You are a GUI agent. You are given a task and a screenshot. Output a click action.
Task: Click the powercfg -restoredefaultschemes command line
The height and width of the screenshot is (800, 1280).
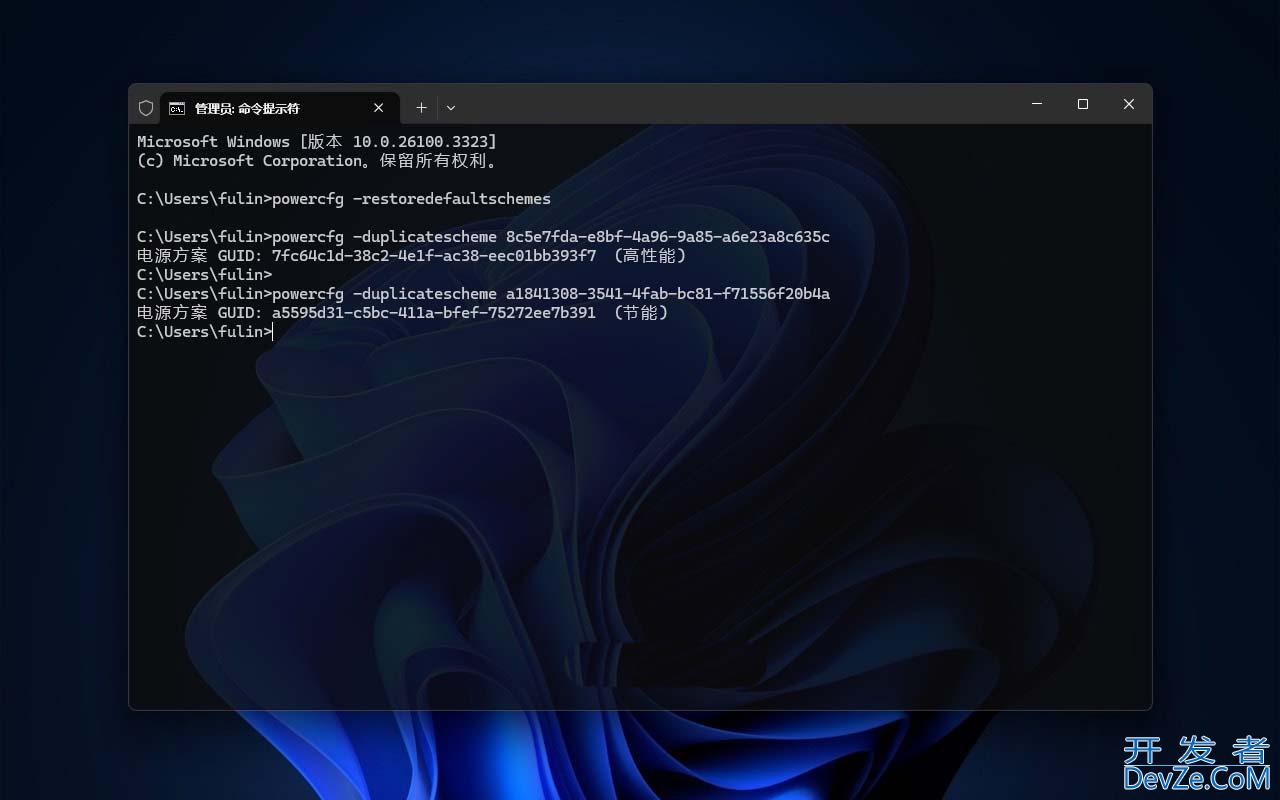pos(344,199)
